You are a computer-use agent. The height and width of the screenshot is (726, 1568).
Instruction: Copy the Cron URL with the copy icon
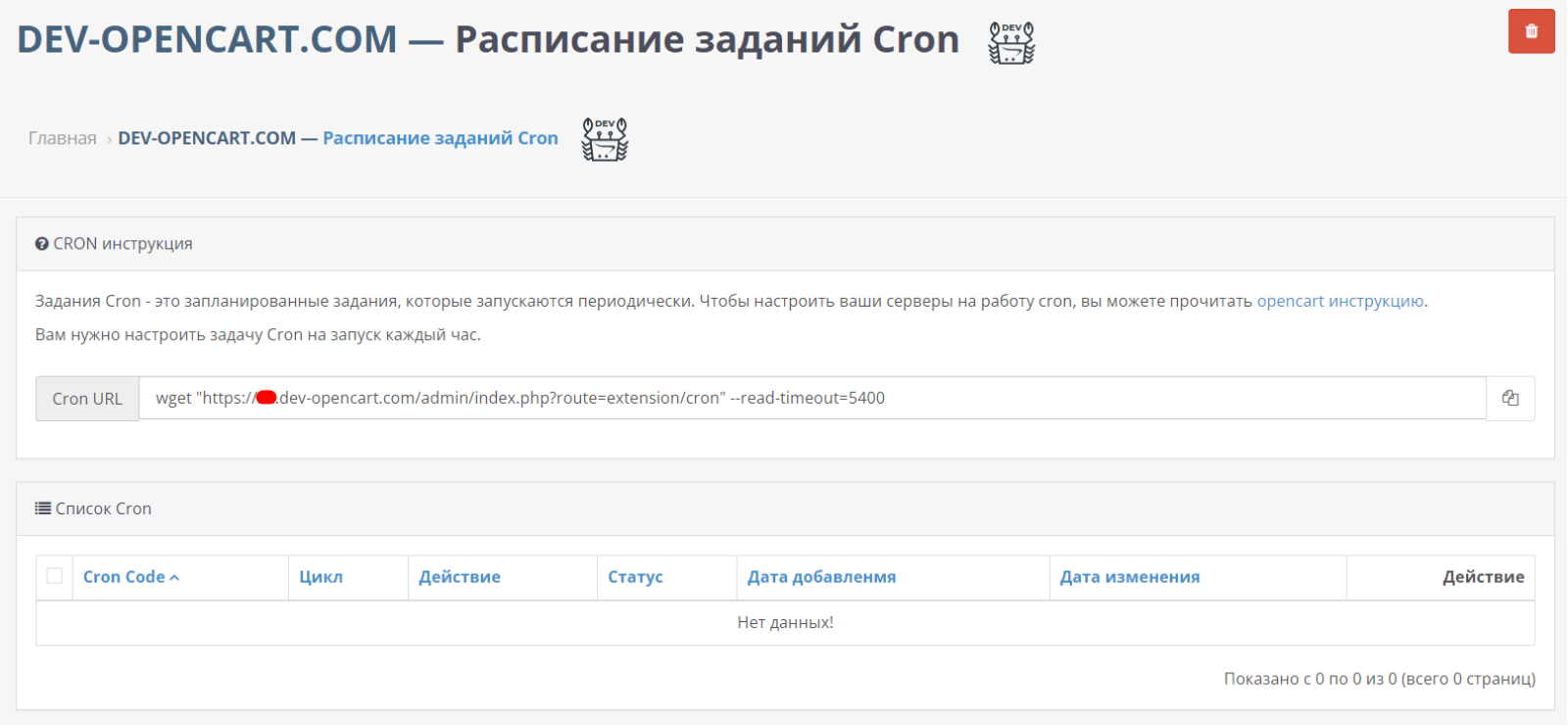[1510, 398]
